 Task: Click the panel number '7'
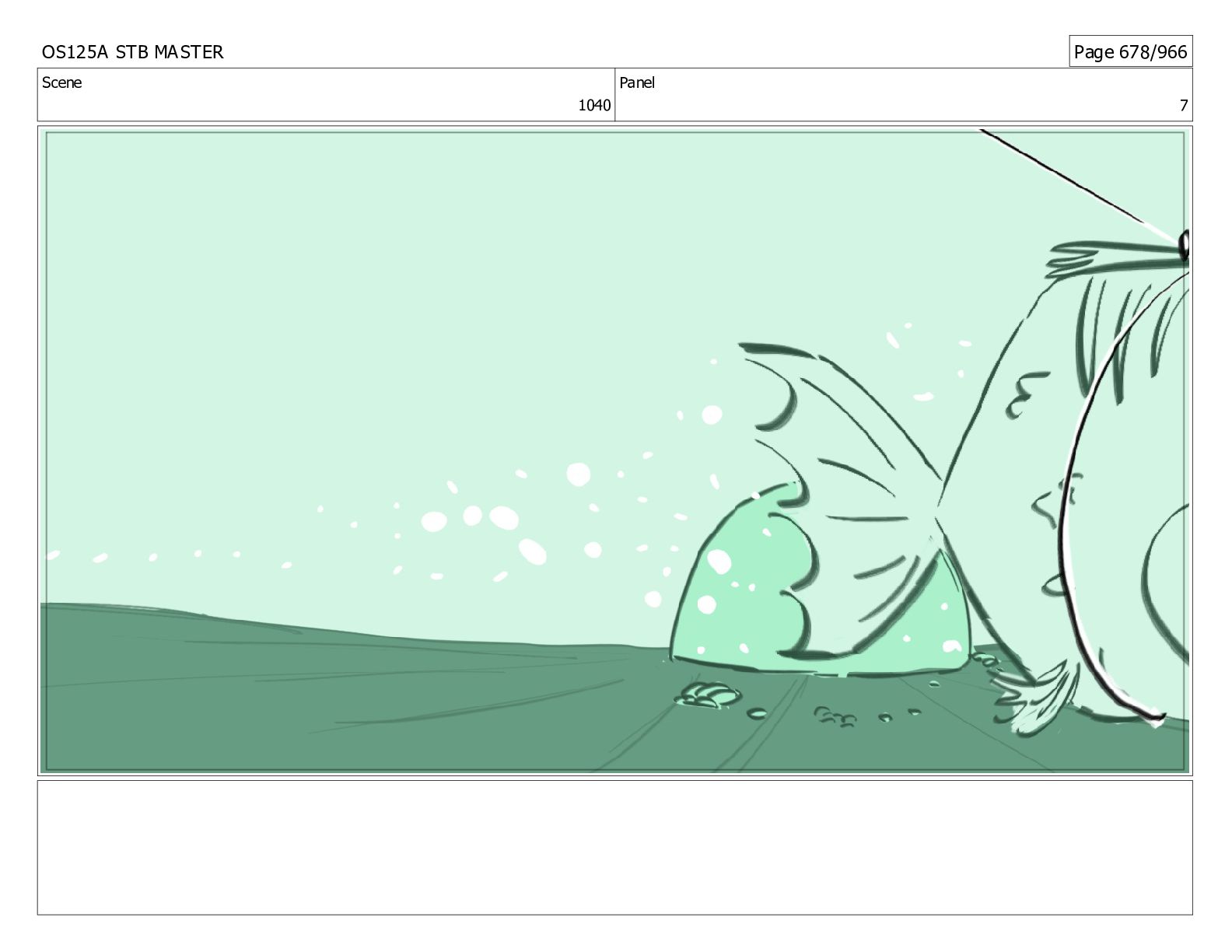click(1184, 106)
